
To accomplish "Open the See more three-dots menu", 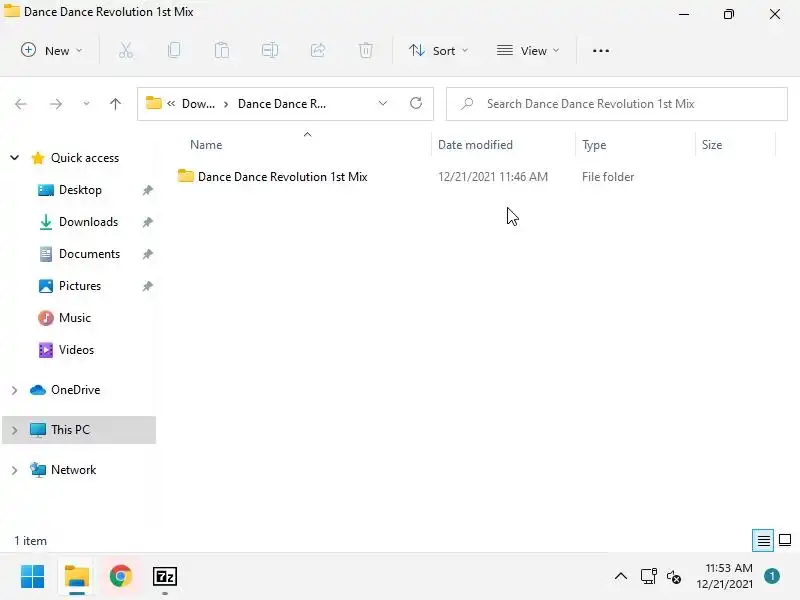I will [601, 51].
